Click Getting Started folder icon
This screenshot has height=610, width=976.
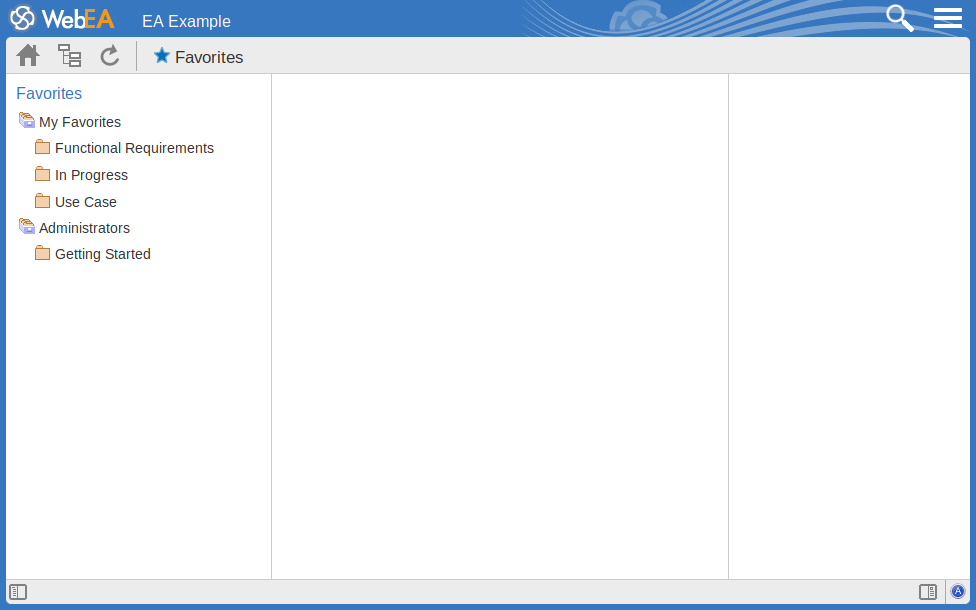click(42, 253)
